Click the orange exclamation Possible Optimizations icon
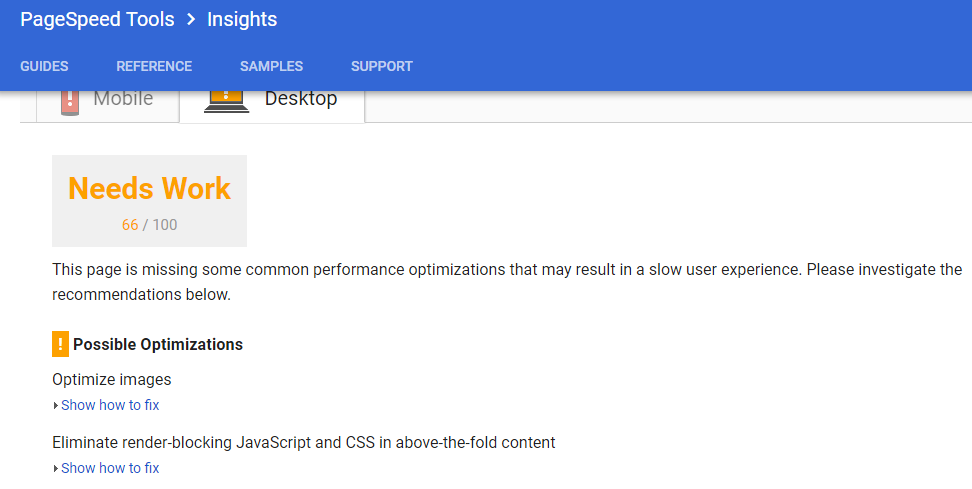Viewport: 972px width, 489px height. 60,344
